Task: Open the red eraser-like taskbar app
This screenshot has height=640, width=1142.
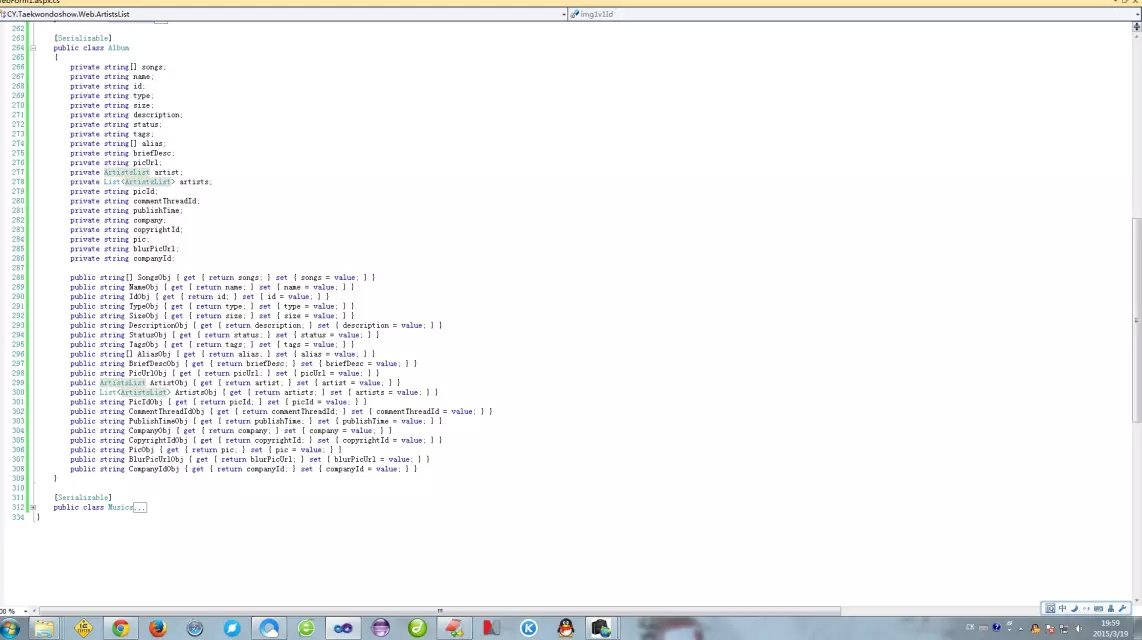Action: pyautogui.click(x=454, y=628)
